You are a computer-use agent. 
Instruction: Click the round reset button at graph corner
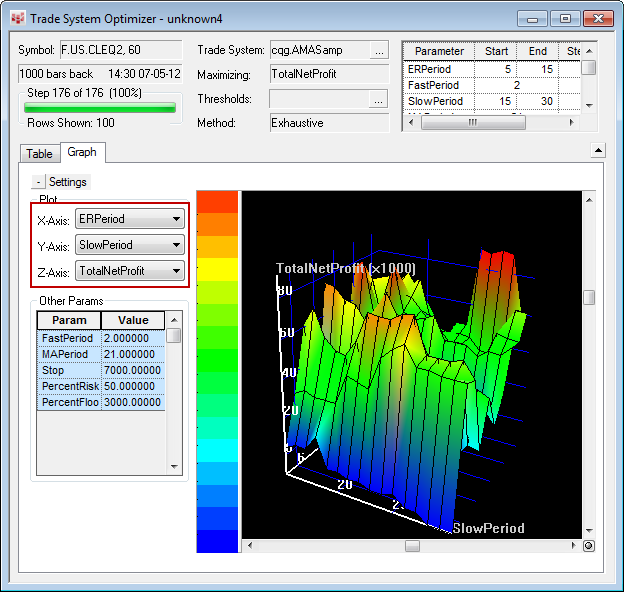(x=589, y=546)
